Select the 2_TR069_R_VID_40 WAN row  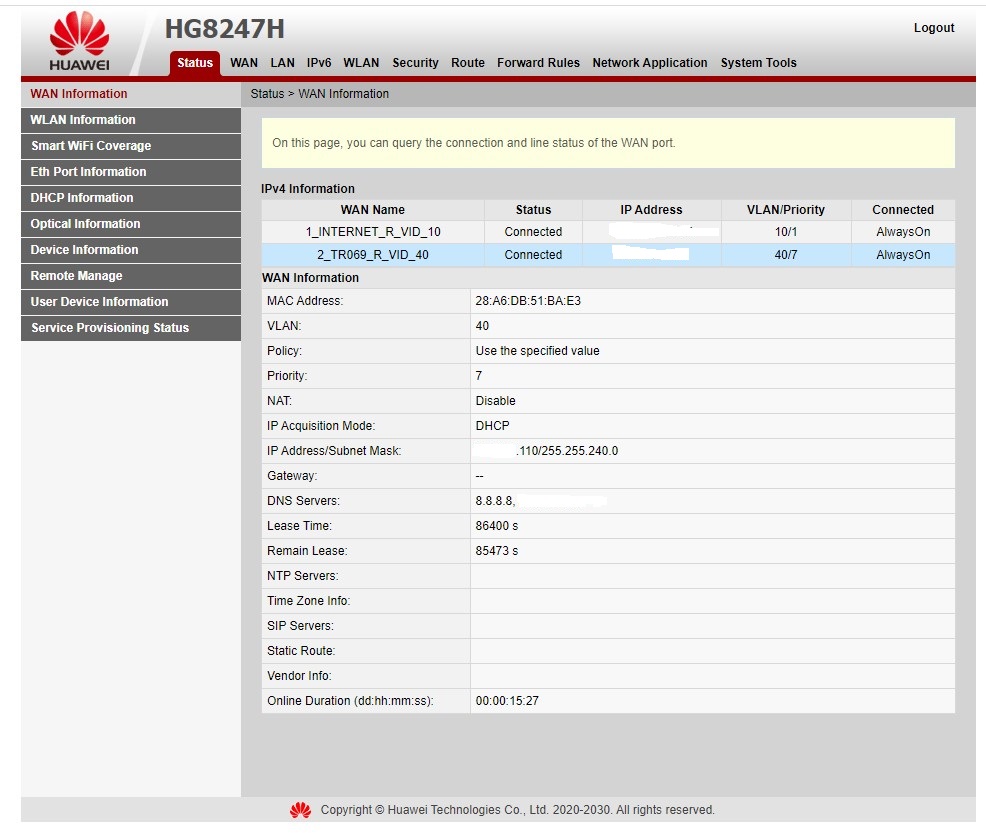tap(608, 255)
